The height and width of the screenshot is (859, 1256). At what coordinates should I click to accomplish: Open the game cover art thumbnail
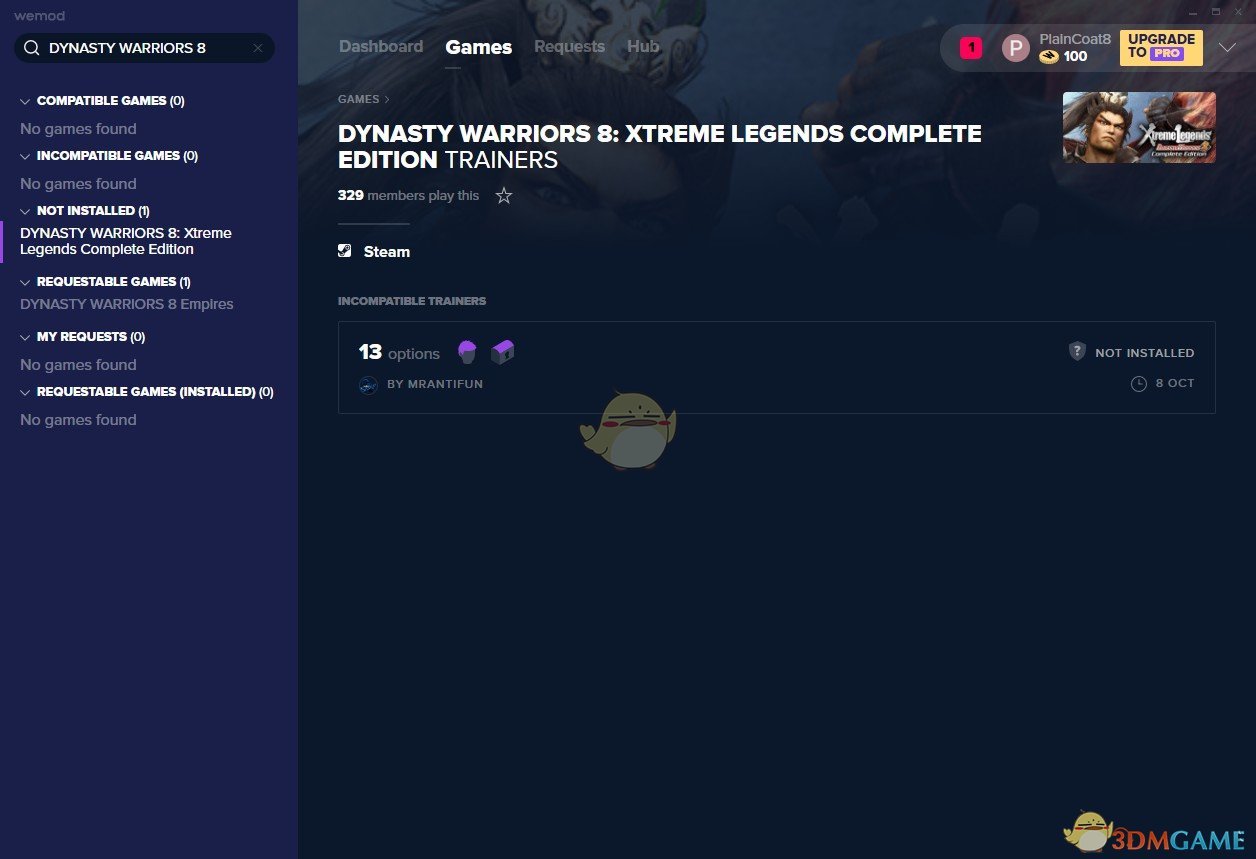[x=1139, y=127]
